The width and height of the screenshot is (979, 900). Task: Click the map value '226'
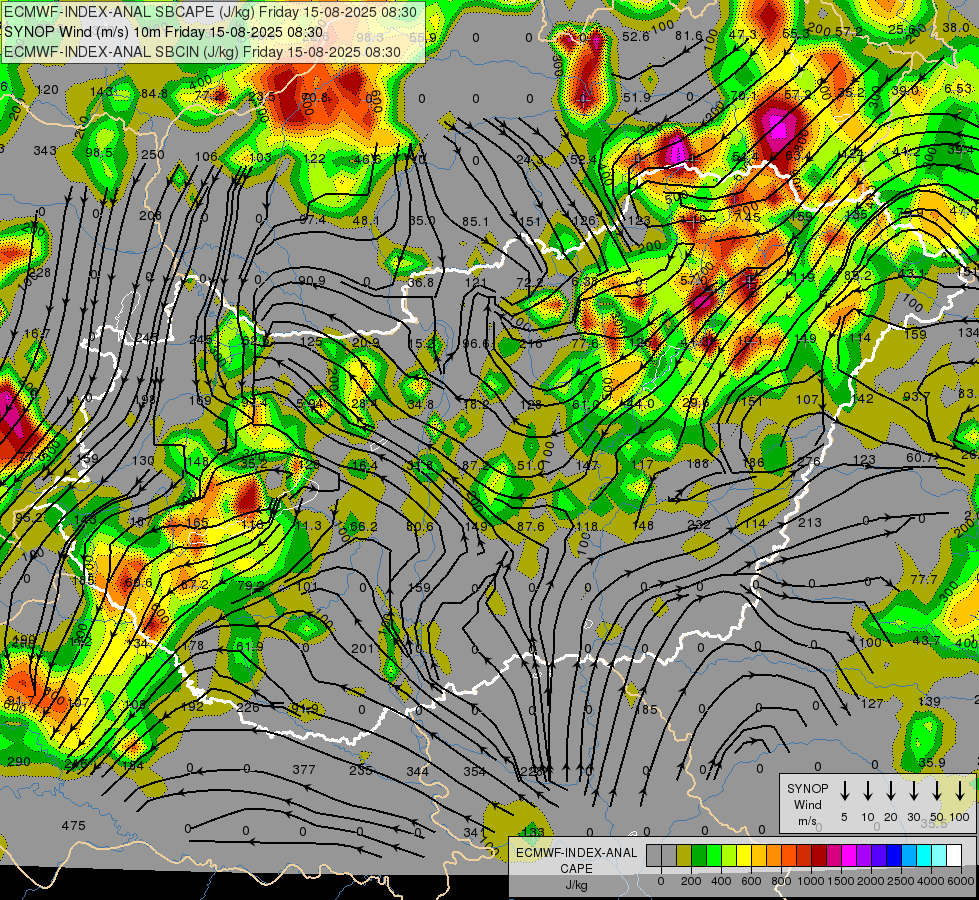[248, 708]
